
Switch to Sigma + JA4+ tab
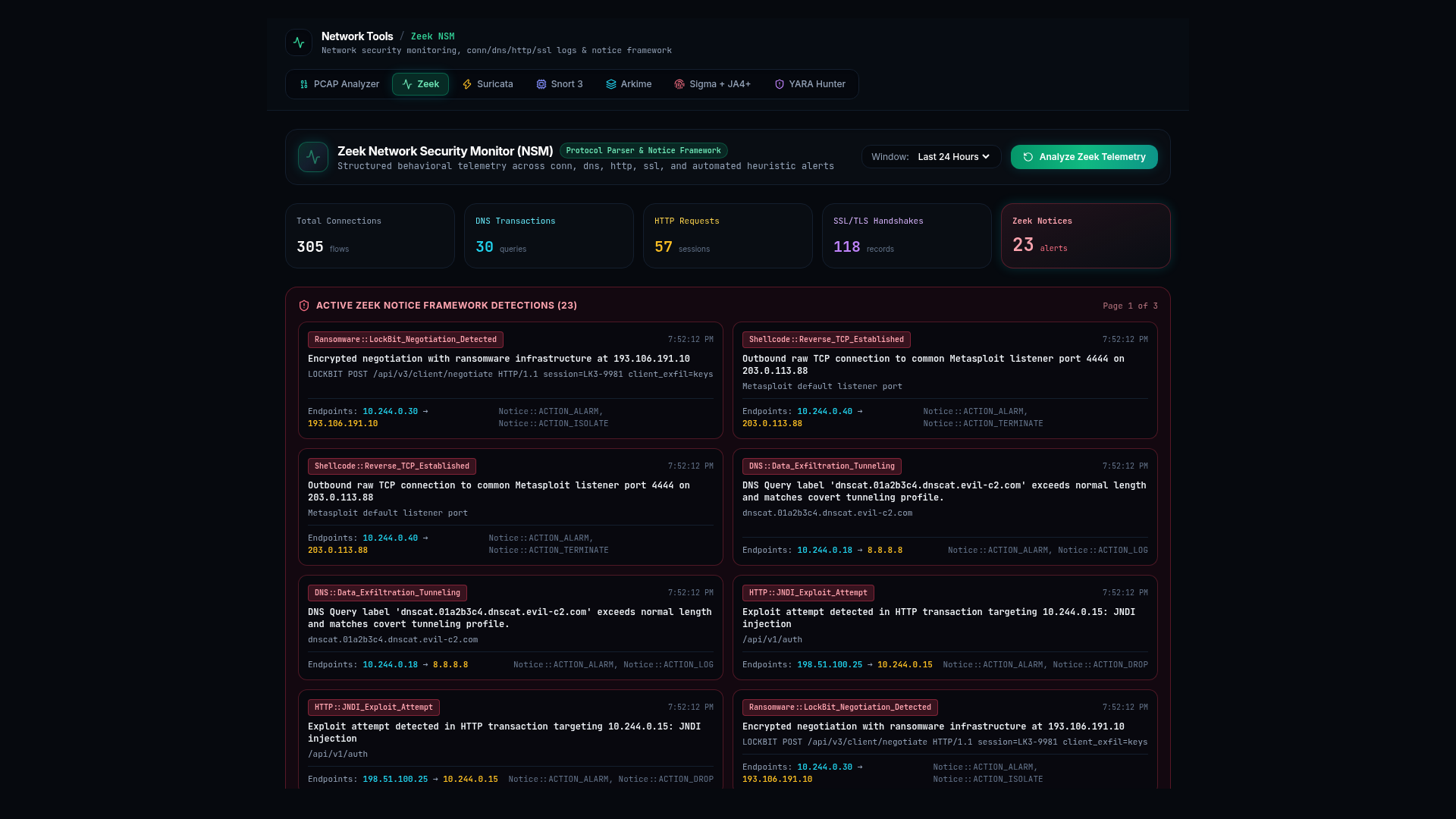click(x=712, y=84)
